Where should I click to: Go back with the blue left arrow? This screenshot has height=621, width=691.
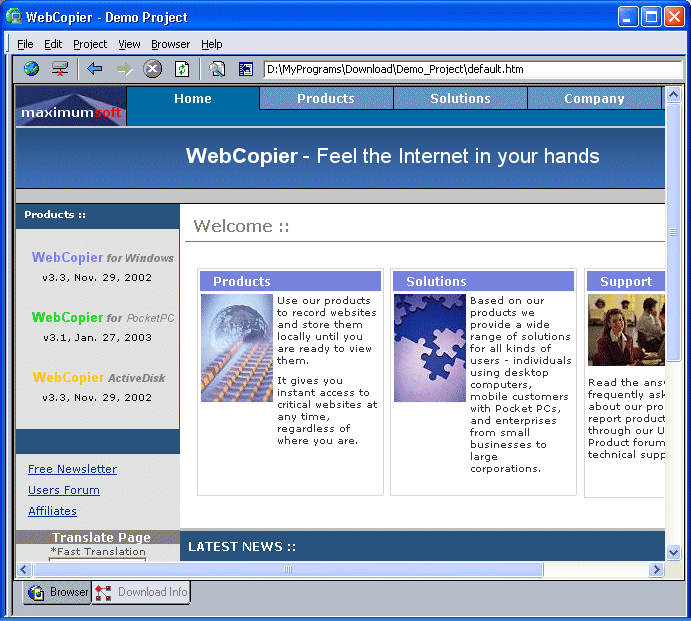[94, 69]
